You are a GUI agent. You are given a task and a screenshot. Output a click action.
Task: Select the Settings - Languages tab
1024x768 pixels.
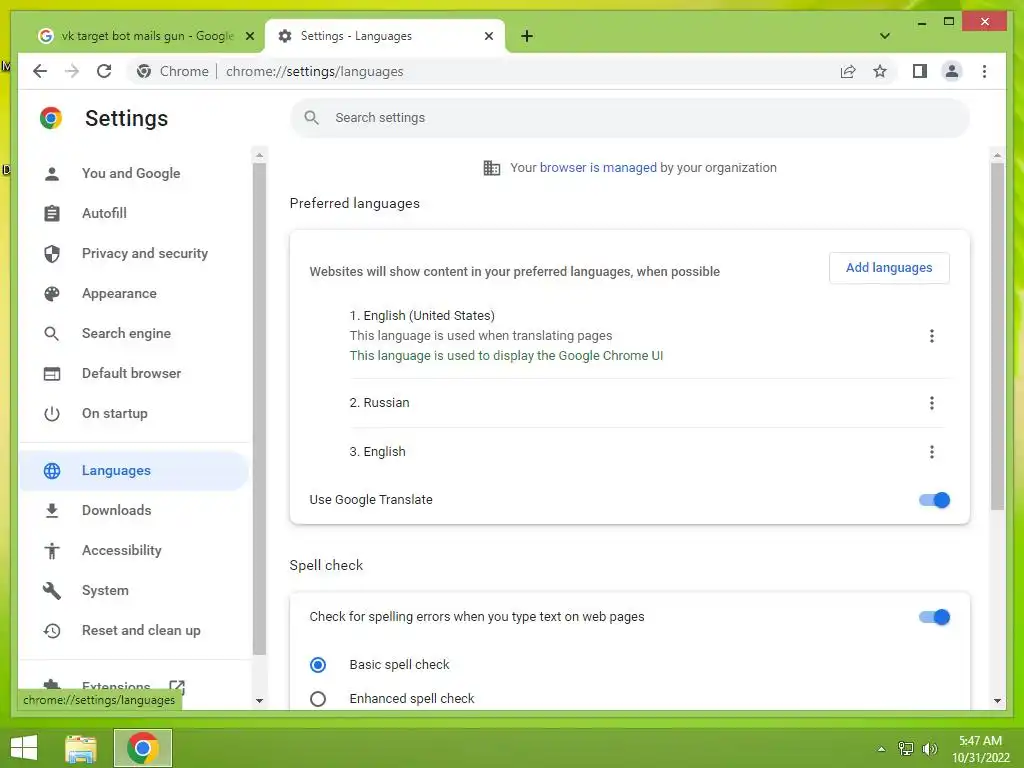click(x=385, y=36)
